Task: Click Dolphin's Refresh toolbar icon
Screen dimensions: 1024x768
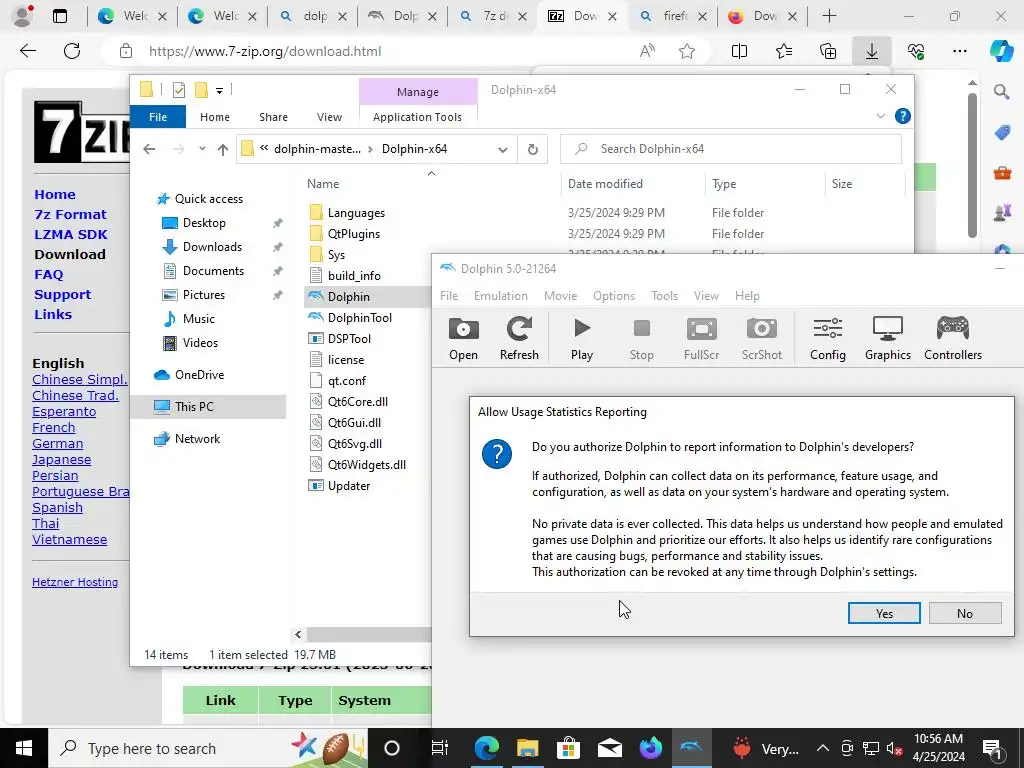Action: tap(519, 338)
